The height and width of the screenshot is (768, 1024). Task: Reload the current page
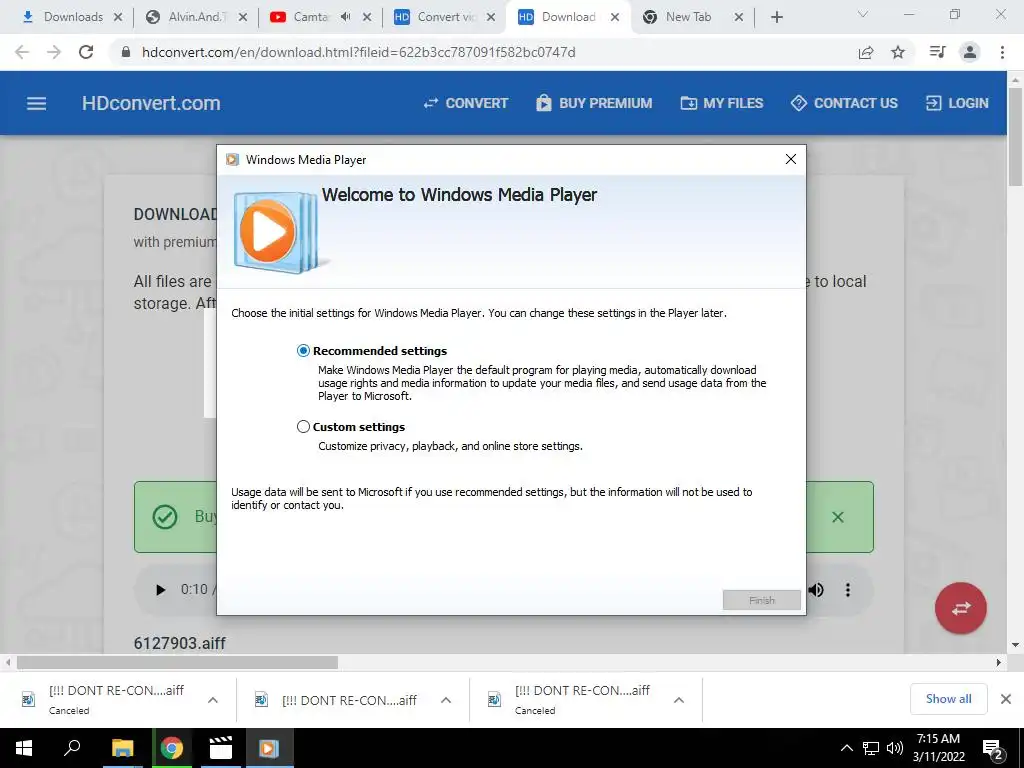pos(86,52)
